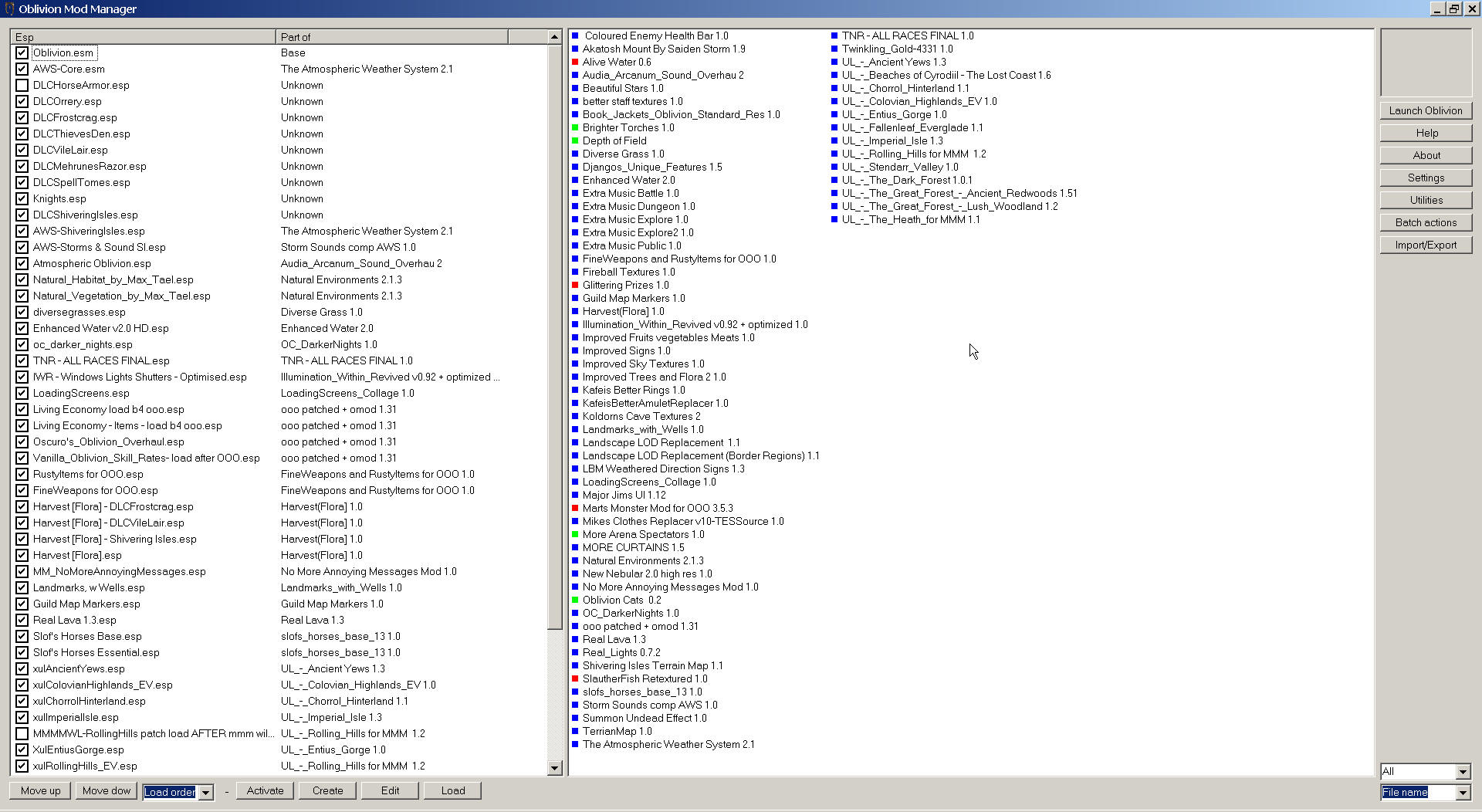Open the About dialog
The width and height of the screenshot is (1482, 812).
[x=1426, y=155]
